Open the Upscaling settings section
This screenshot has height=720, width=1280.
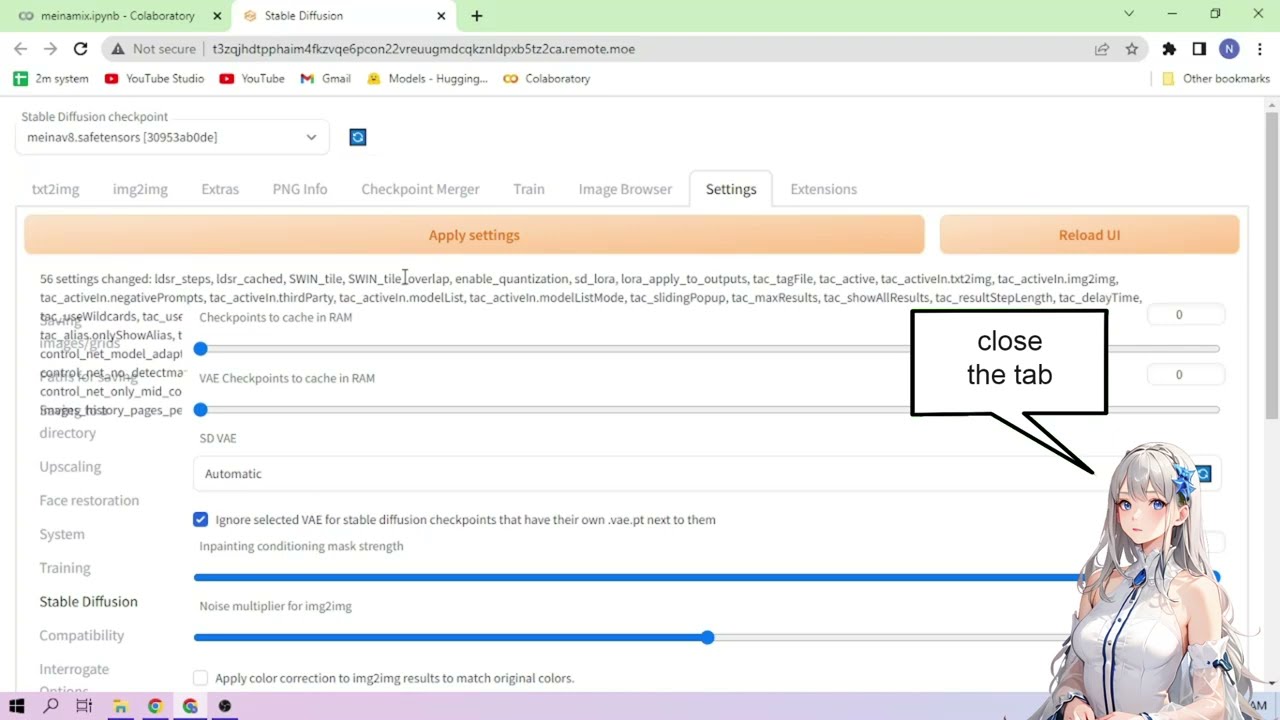[x=70, y=467]
